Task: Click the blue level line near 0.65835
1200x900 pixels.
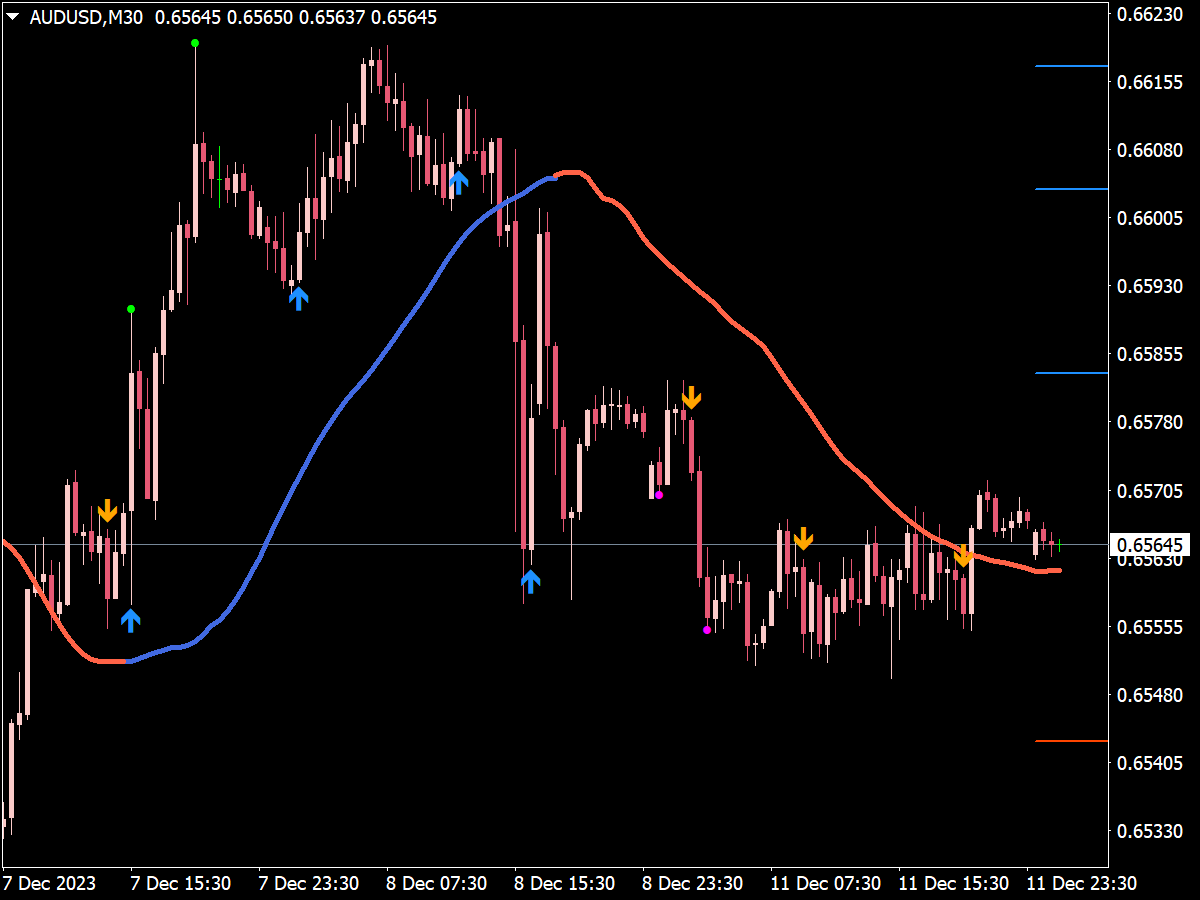Action: pos(1072,373)
